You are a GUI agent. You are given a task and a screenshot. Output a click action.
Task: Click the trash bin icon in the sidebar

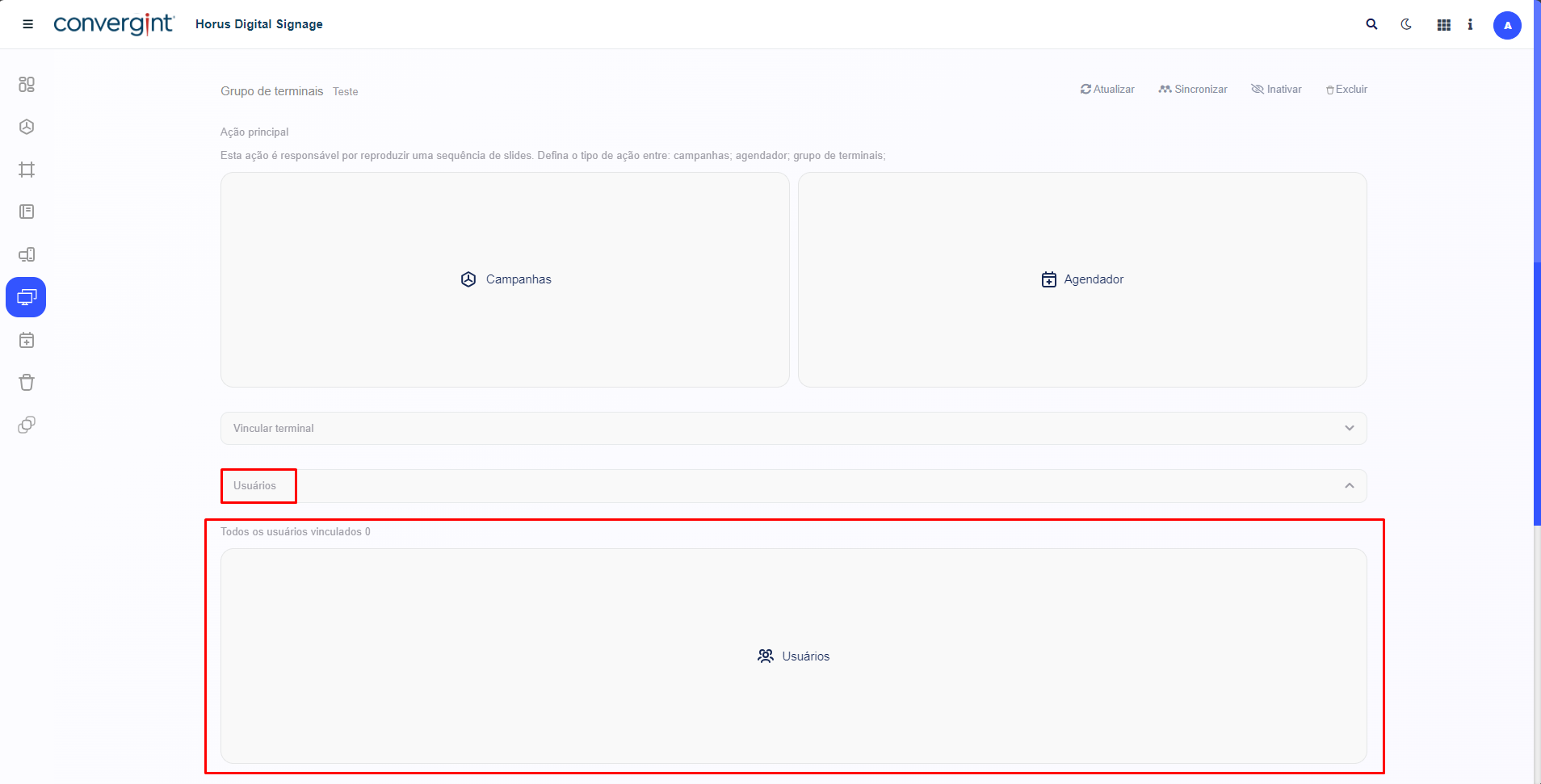tap(27, 382)
